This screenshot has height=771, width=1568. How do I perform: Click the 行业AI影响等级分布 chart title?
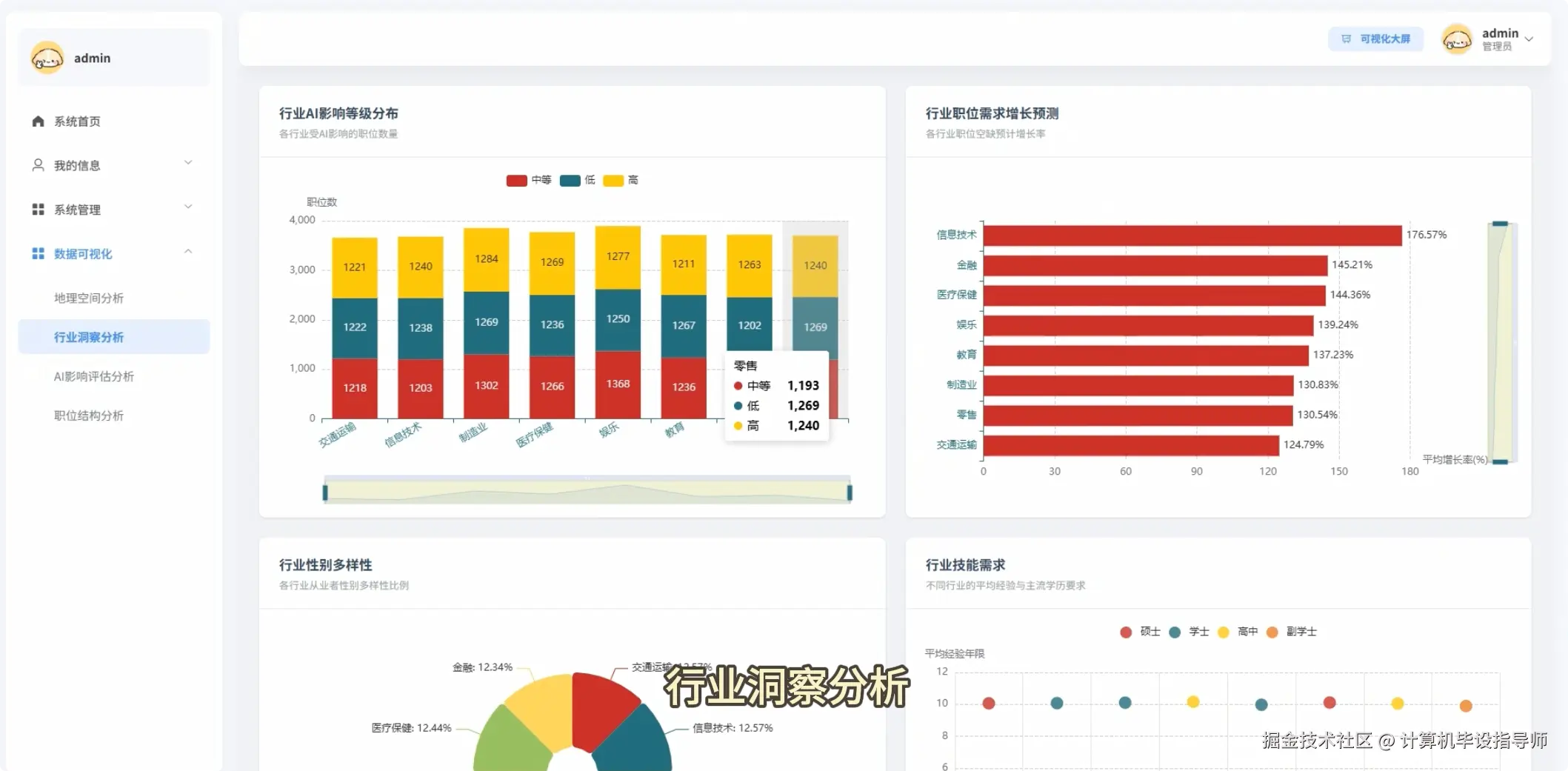[338, 113]
